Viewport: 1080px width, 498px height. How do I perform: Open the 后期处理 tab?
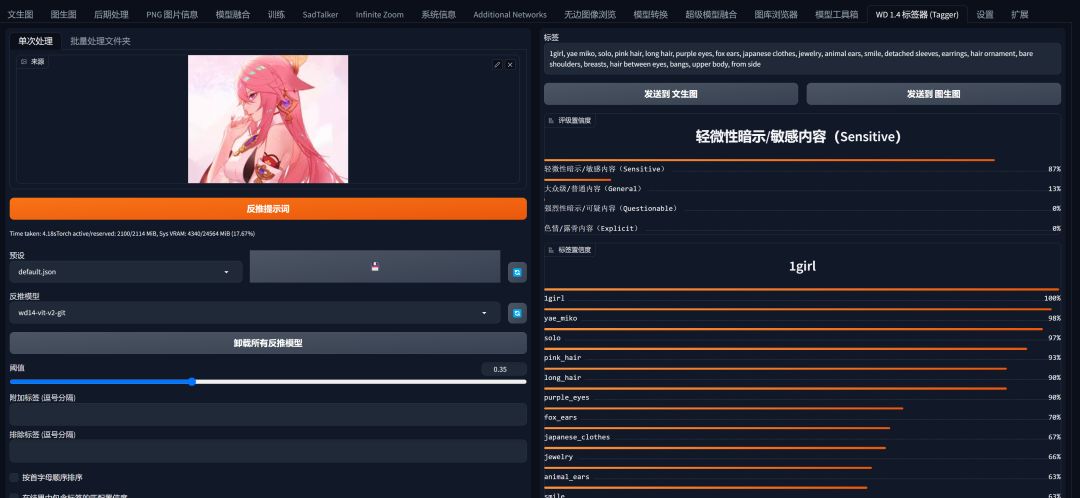[111, 14]
